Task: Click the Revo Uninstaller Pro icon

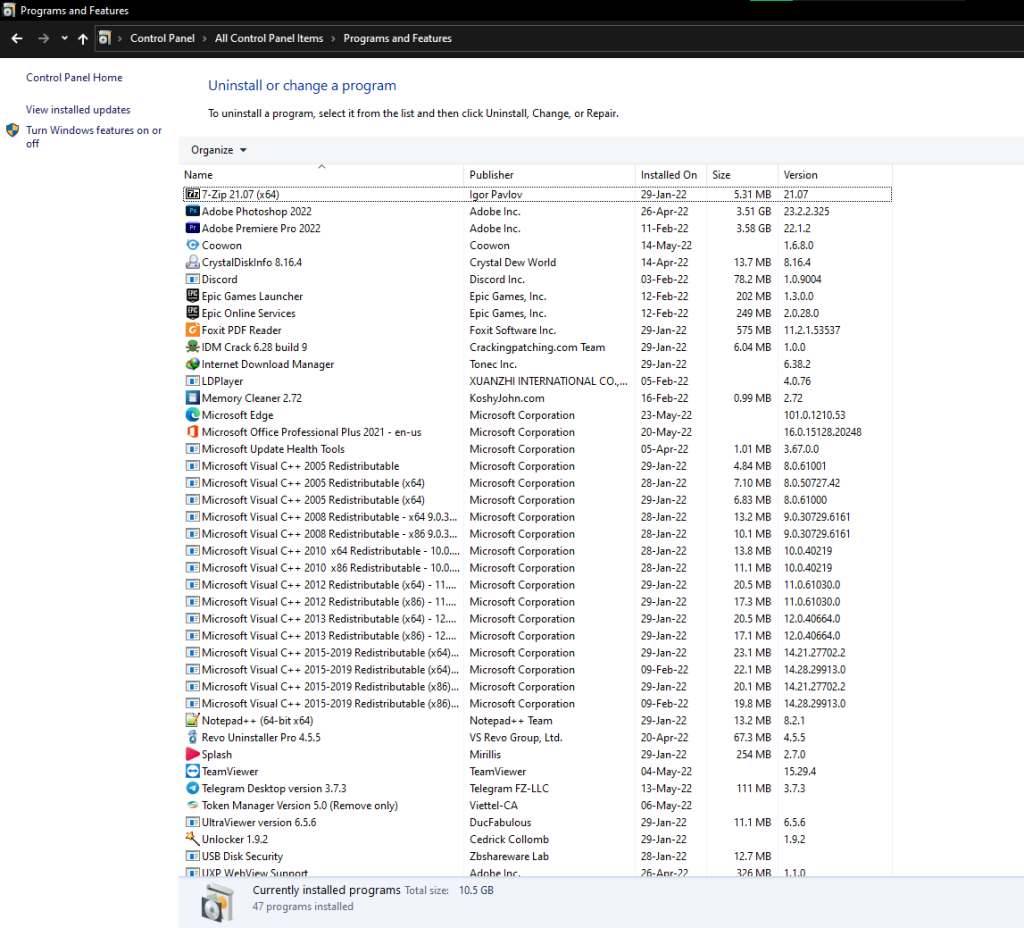Action: point(192,737)
